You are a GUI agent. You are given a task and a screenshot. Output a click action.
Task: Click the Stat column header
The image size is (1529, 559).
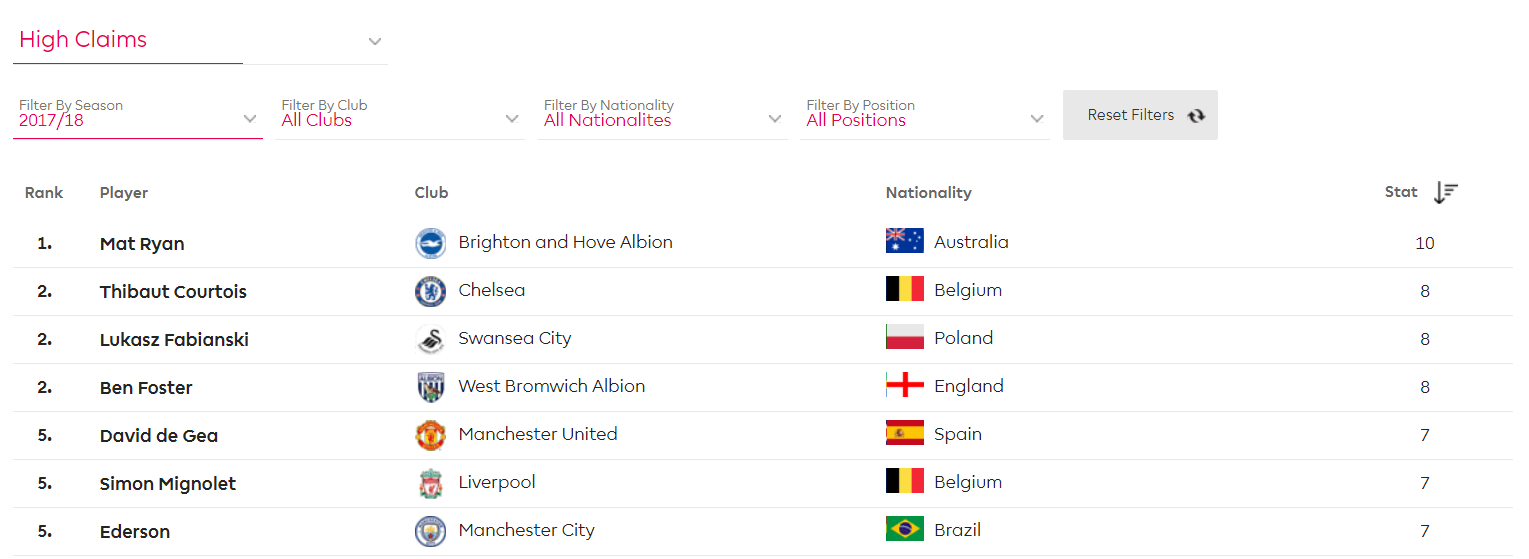[1401, 192]
